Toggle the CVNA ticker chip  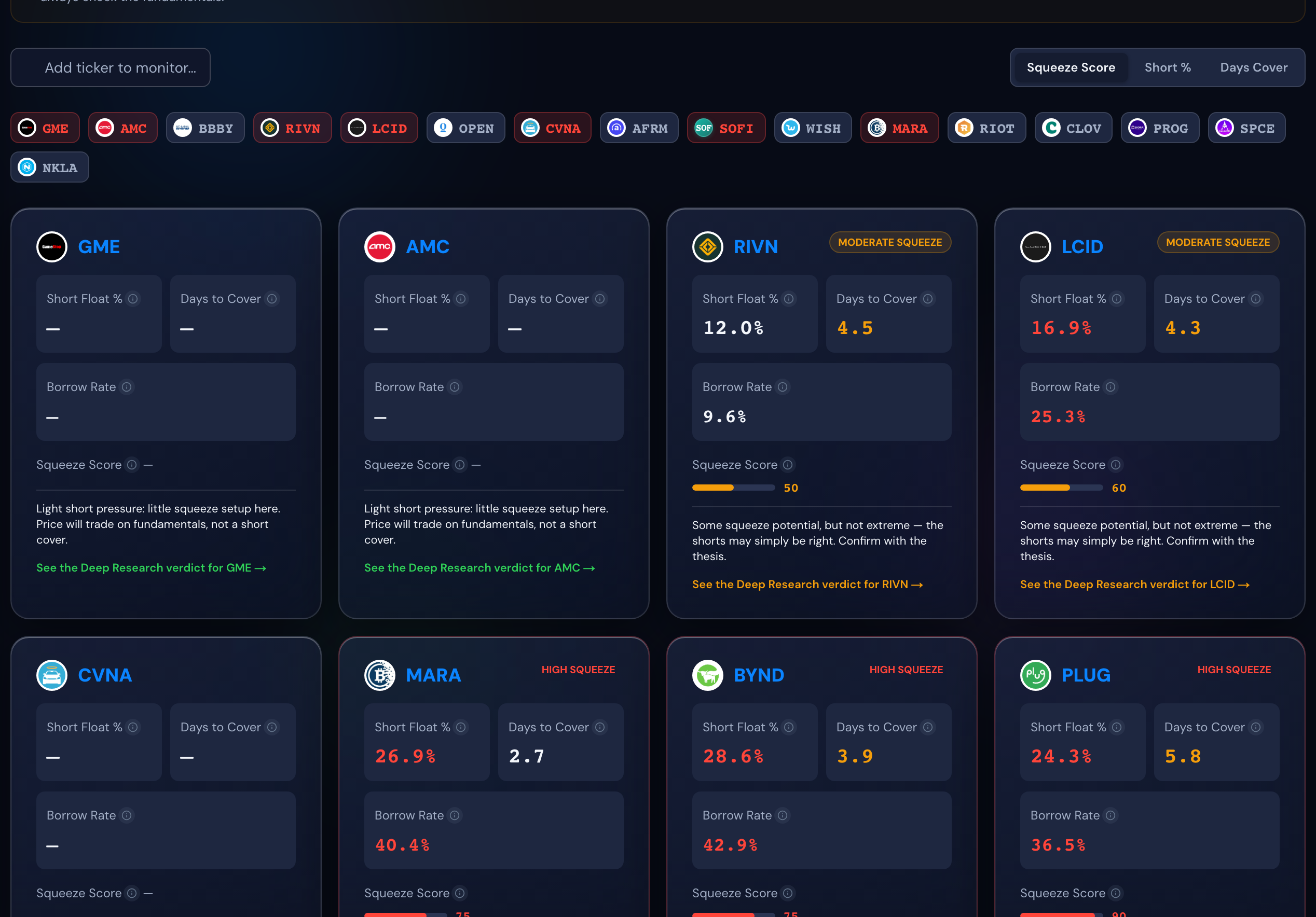click(x=552, y=128)
